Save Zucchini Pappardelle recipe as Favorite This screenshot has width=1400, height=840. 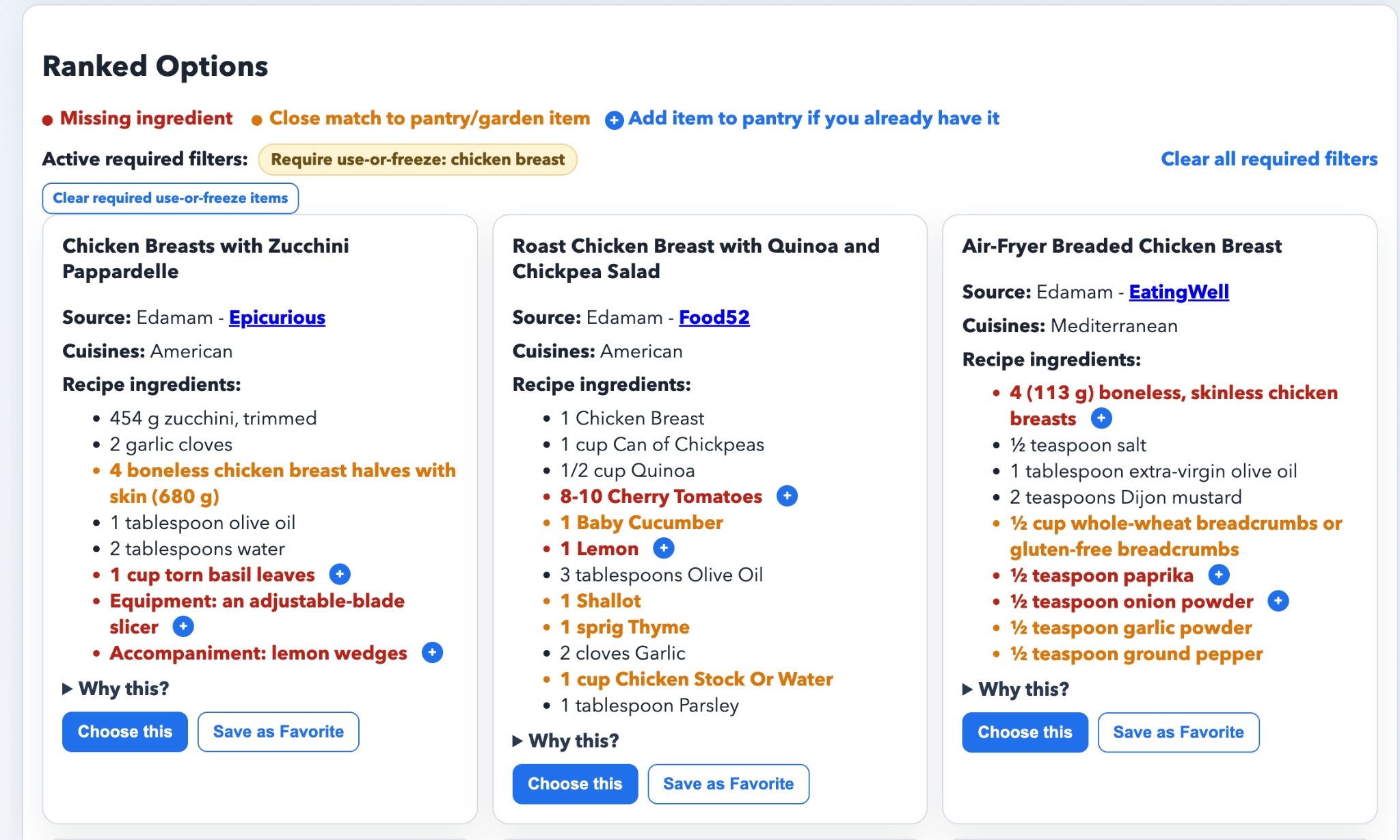point(278,732)
